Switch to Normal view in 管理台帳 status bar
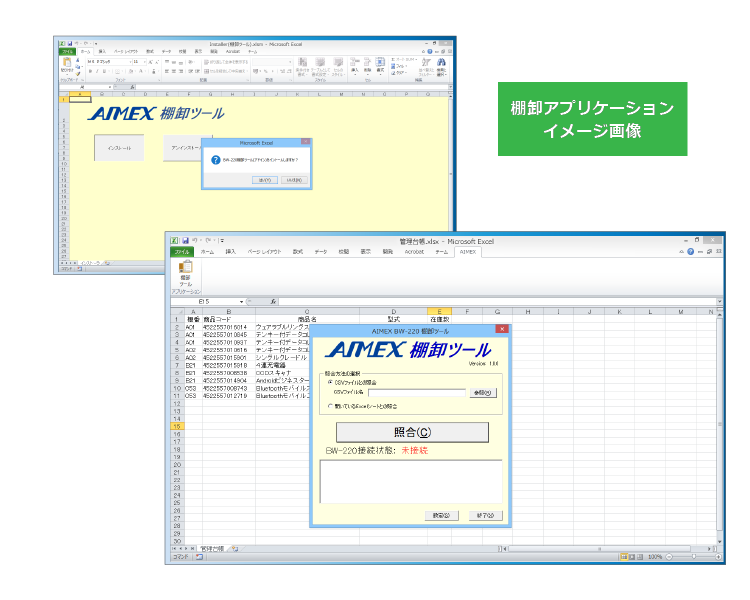750x600 pixels. 624,557
